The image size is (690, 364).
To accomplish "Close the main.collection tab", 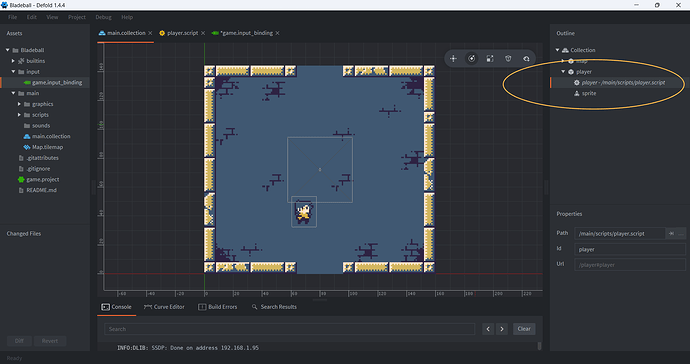I will click(150, 33).
